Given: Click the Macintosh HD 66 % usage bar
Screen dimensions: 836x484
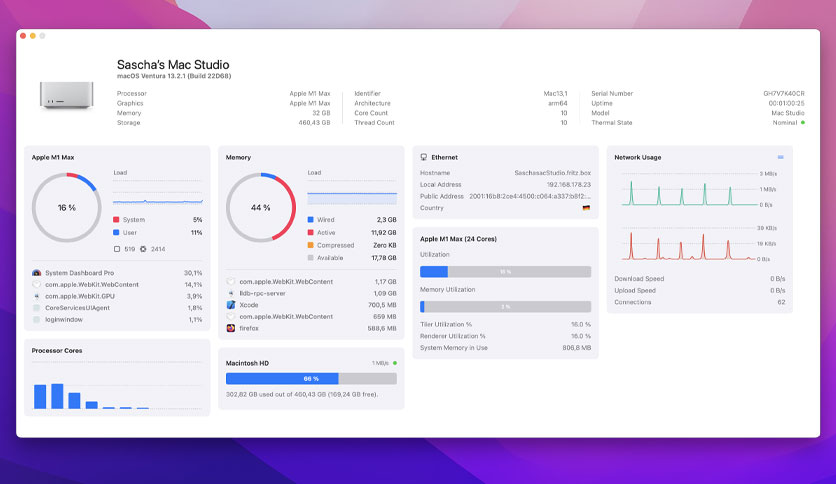Looking at the screenshot, I should point(311,378).
